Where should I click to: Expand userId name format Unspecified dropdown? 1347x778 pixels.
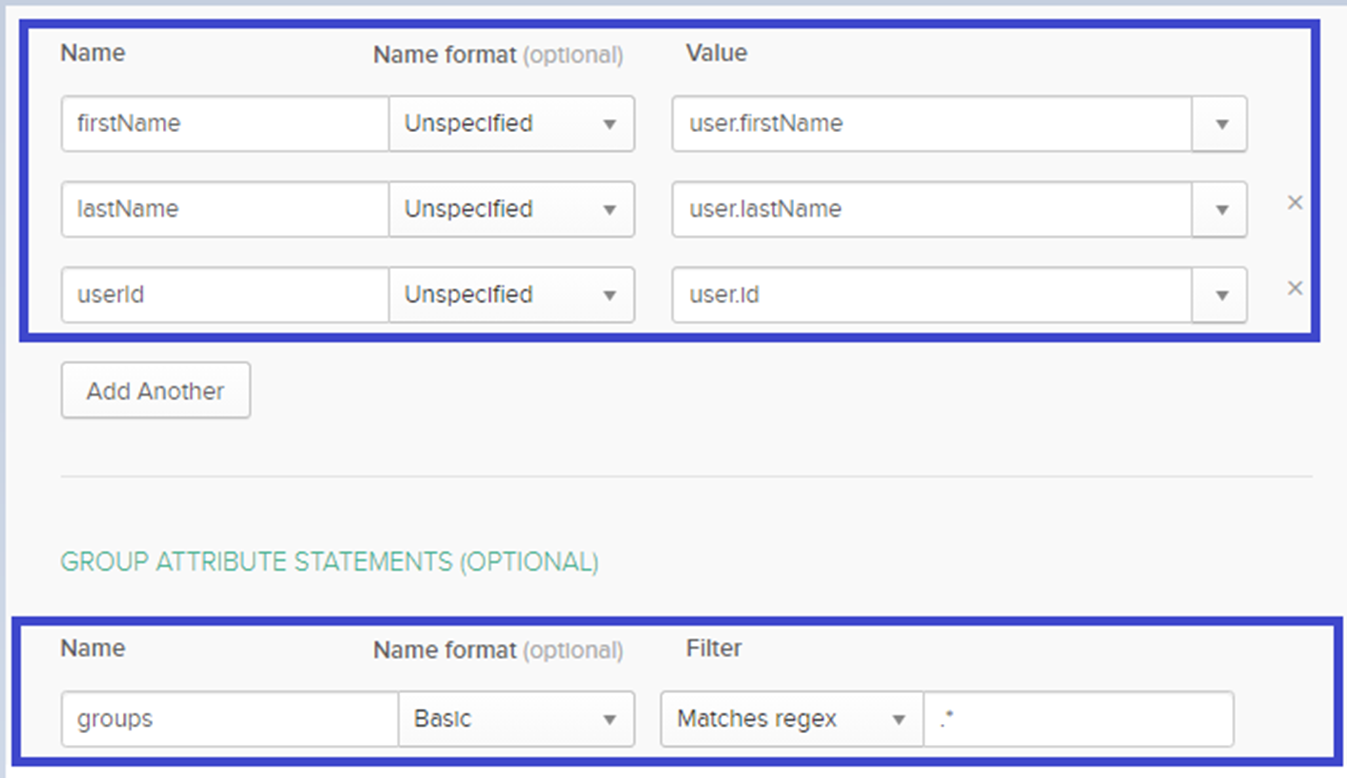pos(511,295)
